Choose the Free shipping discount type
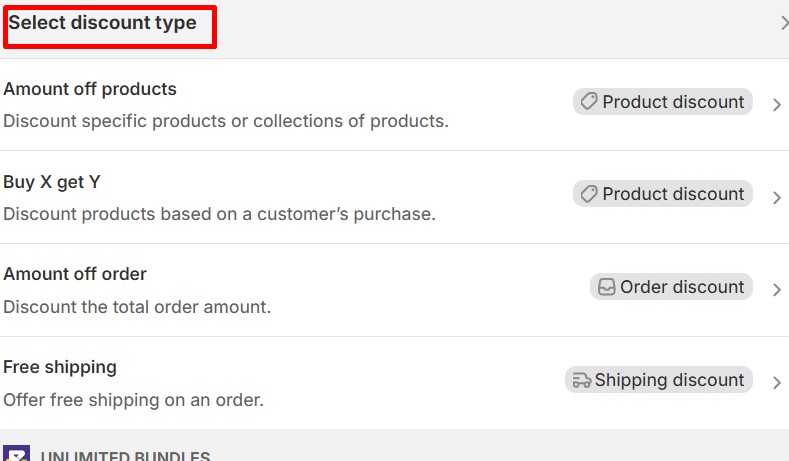 click(x=60, y=367)
